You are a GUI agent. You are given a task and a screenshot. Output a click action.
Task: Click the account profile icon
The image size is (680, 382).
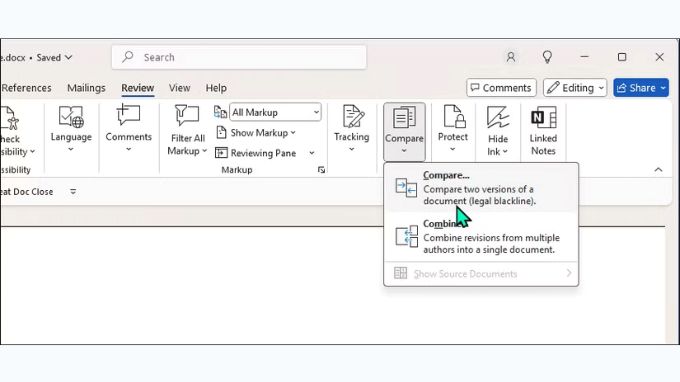511,57
